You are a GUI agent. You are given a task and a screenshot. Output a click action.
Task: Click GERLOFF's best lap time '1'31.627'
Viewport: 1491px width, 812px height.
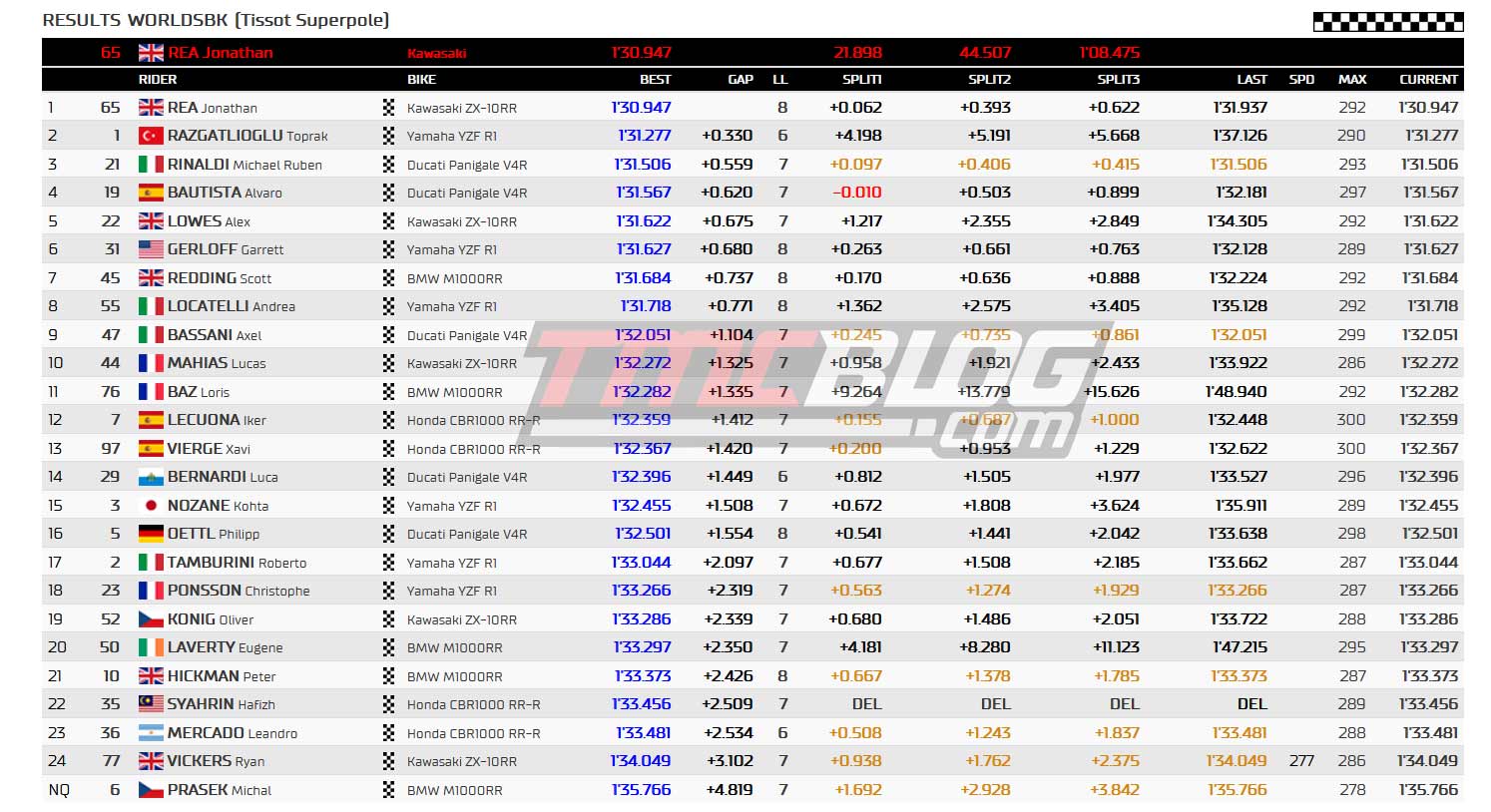click(643, 249)
